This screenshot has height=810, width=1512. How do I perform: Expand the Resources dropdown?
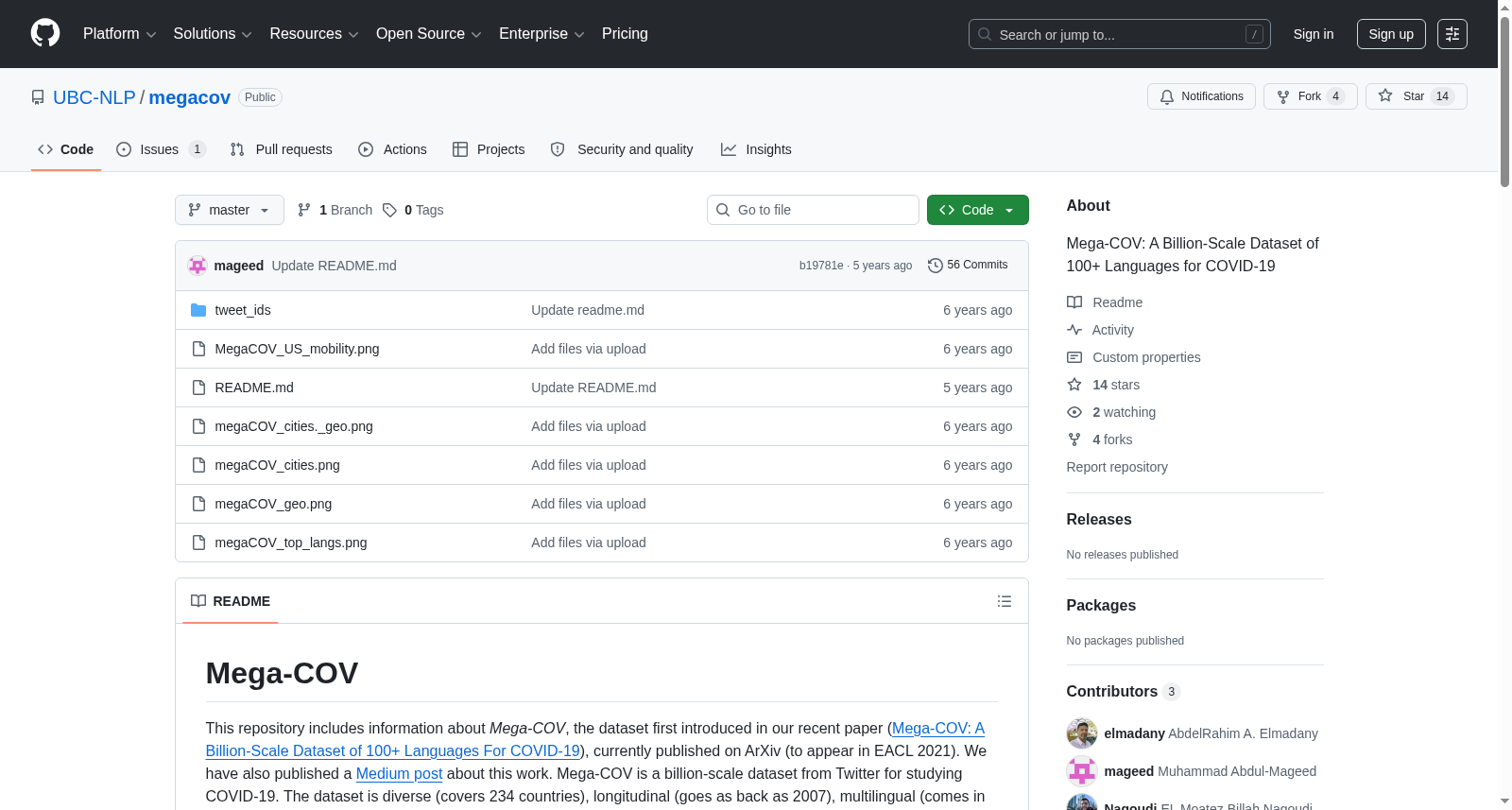point(314,34)
